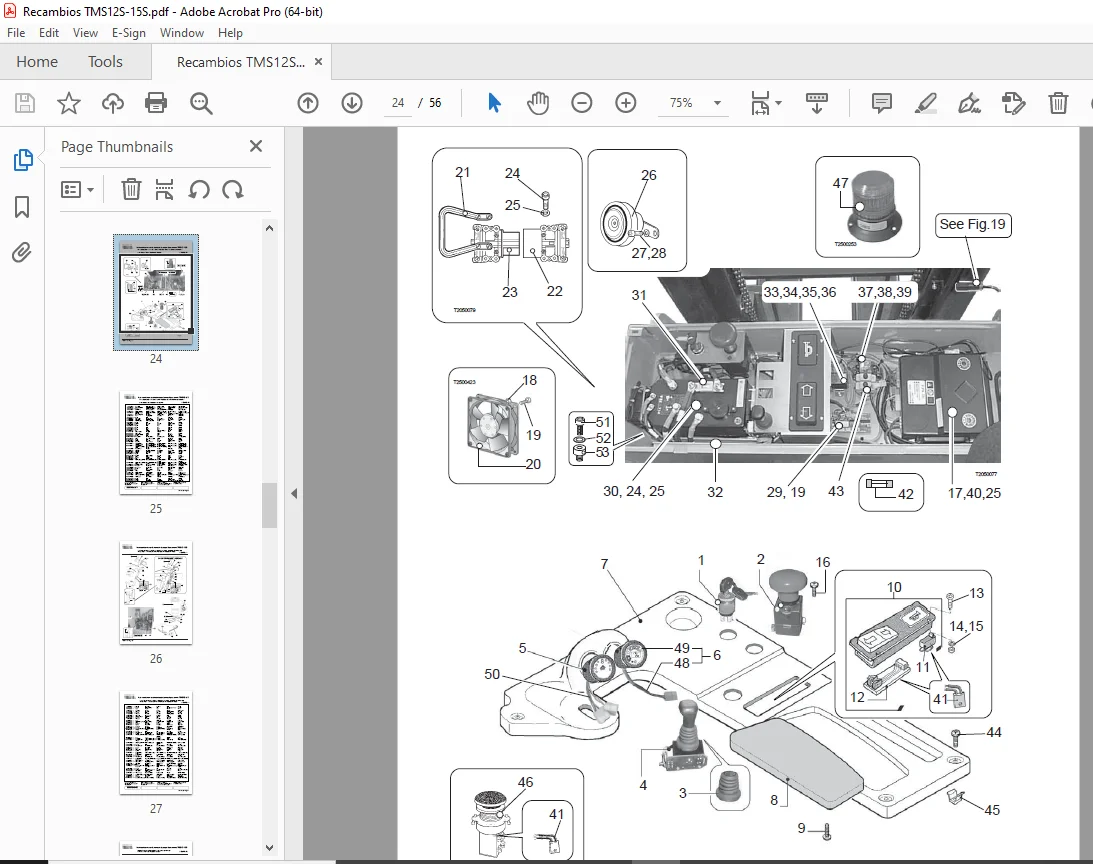
Task: Open fit page options icon
Action: click(x=760, y=103)
